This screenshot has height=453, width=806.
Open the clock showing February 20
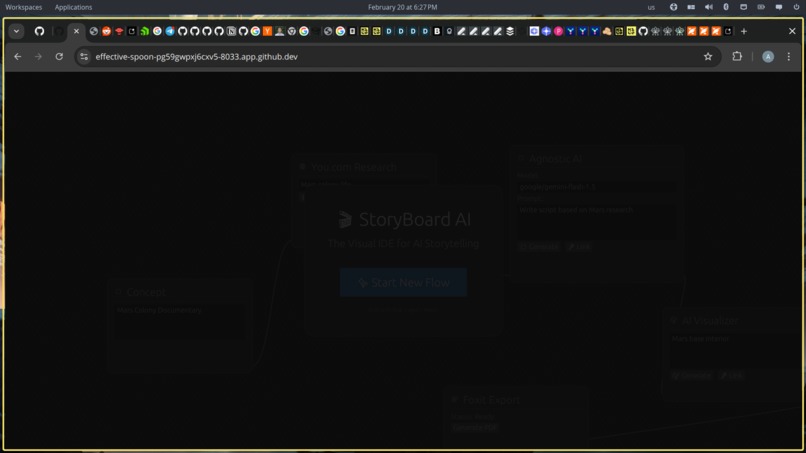coord(402,7)
